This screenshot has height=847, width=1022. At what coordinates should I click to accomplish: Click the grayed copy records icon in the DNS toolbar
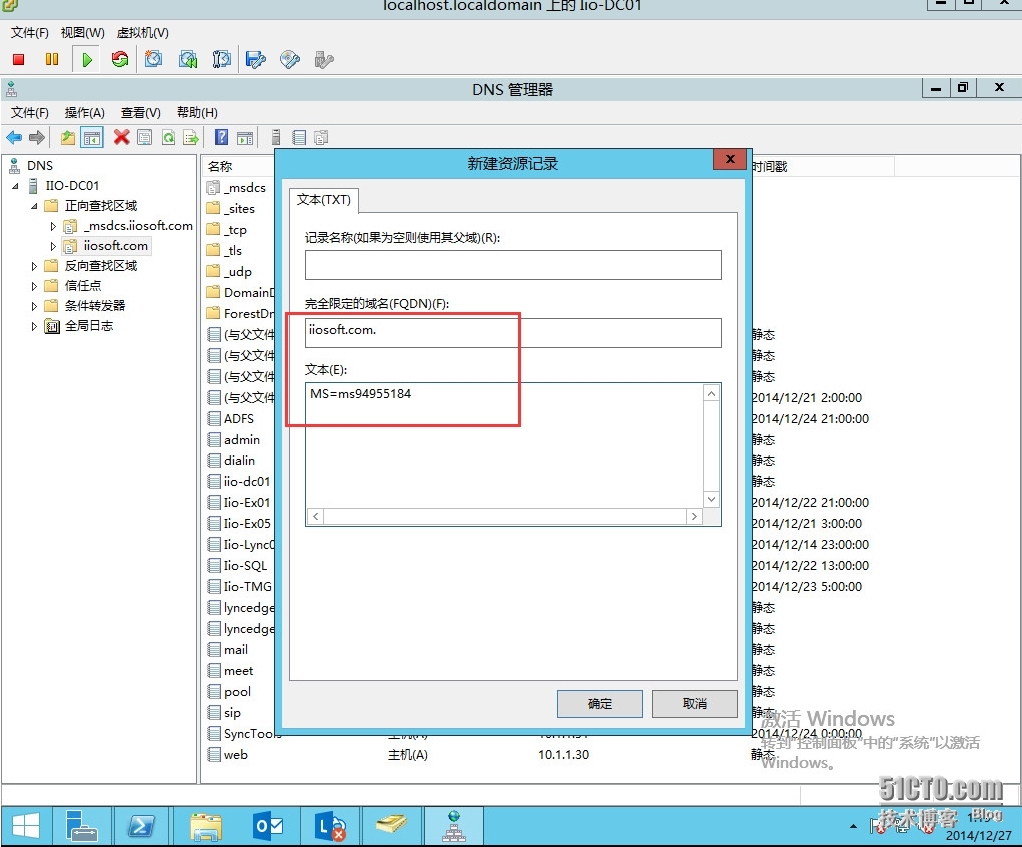(321, 137)
